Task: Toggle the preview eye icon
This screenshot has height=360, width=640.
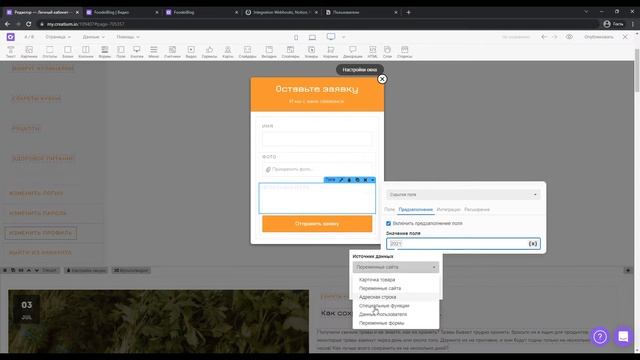Action: tap(569, 37)
